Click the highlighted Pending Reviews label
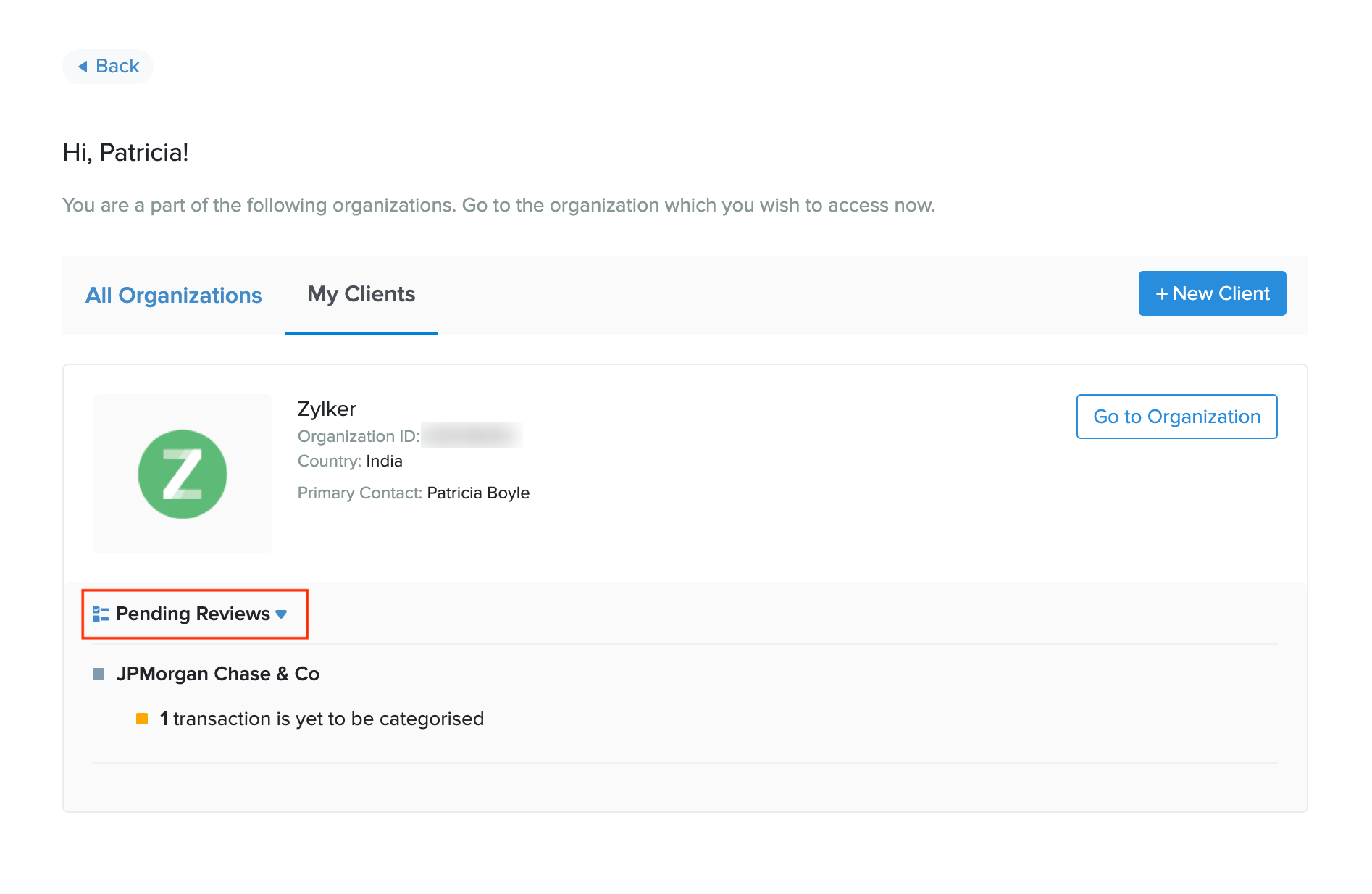The height and width of the screenshot is (894, 1372). pos(192,613)
